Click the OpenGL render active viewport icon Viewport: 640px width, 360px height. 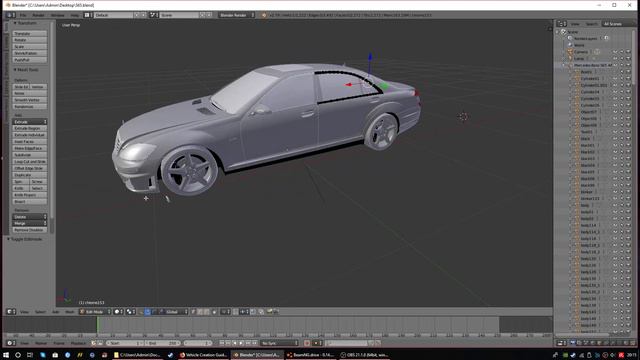[x=269, y=312]
